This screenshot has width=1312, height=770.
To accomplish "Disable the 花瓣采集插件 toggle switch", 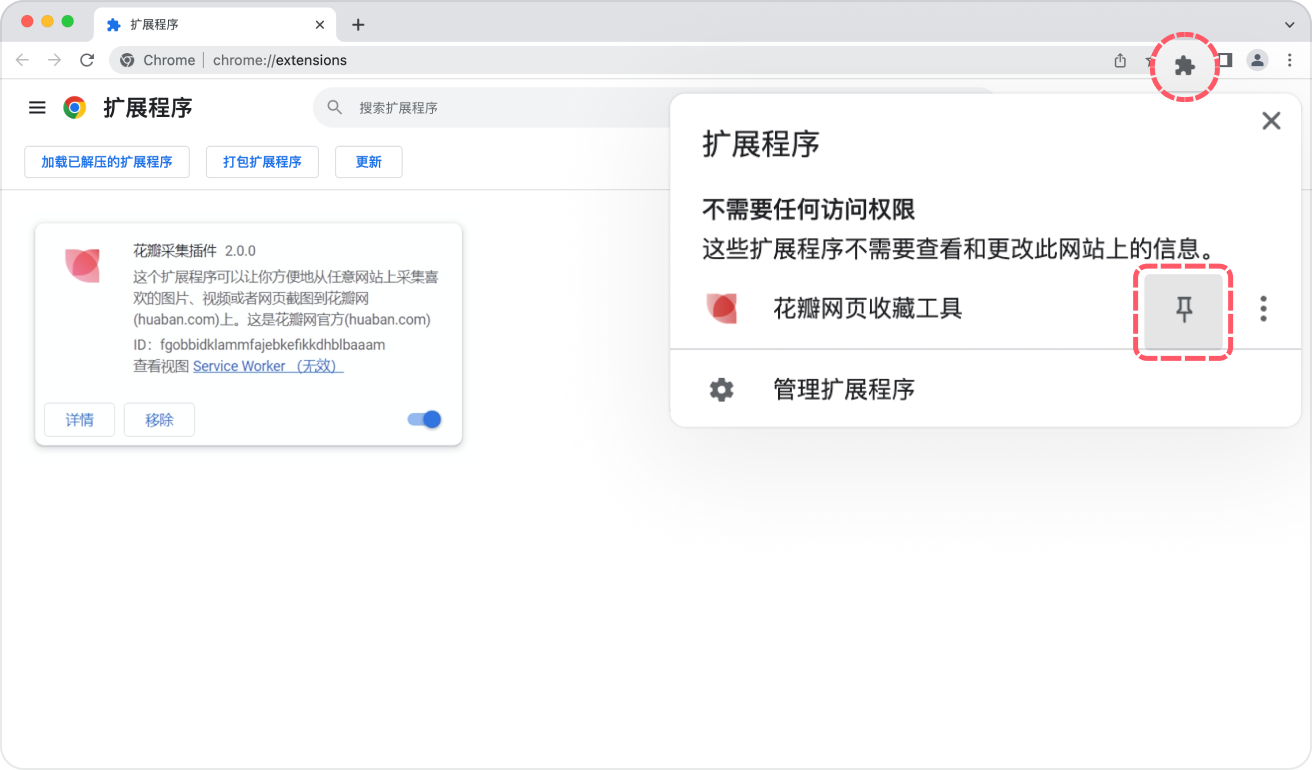I will tap(425, 420).
